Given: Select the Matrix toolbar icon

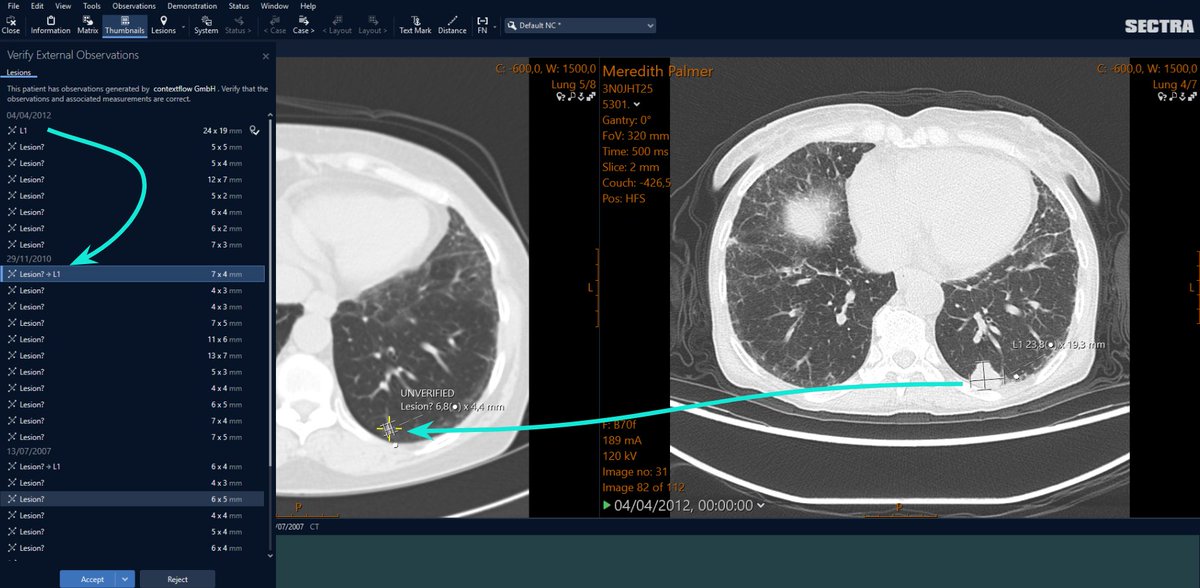Looking at the screenshot, I should tap(88, 24).
